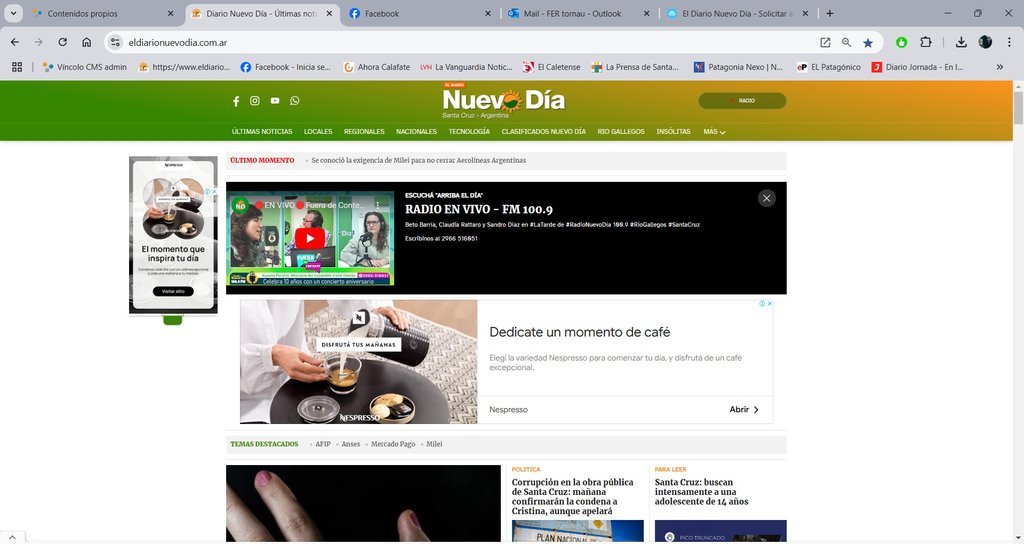The height and width of the screenshot is (544, 1024).
Task: Open Diario Jornada bookmark
Action: point(918,67)
